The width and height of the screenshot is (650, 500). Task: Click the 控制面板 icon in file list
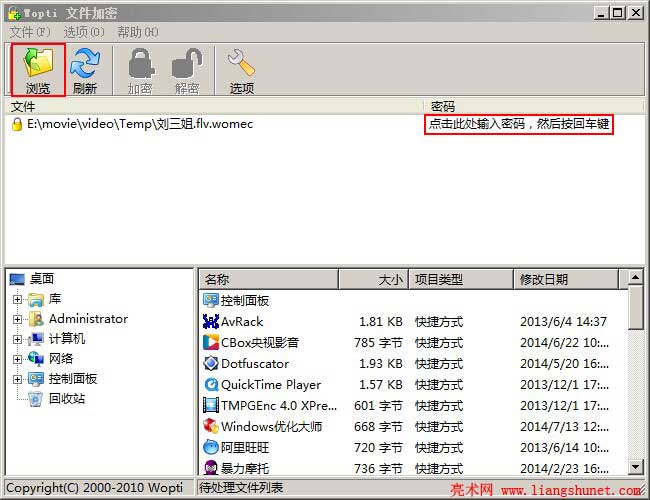coord(211,301)
